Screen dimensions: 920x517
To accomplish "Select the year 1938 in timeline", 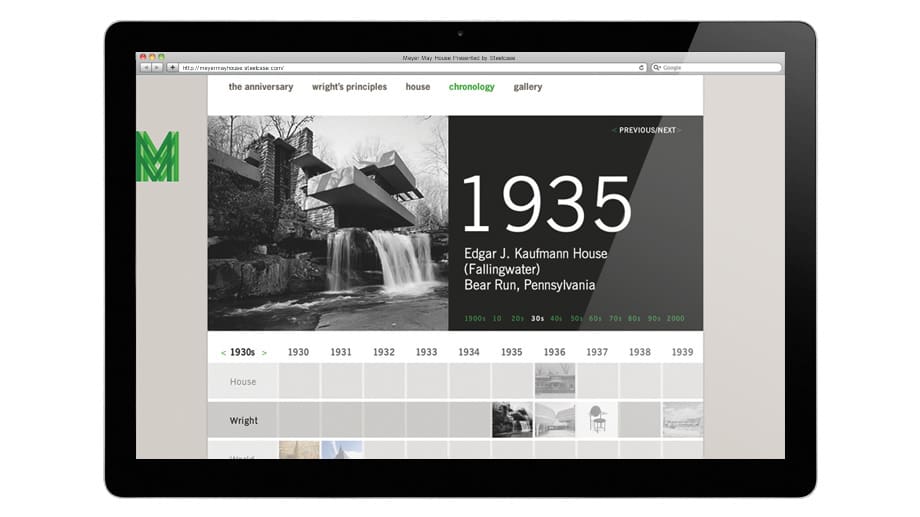I will click(x=639, y=352).
